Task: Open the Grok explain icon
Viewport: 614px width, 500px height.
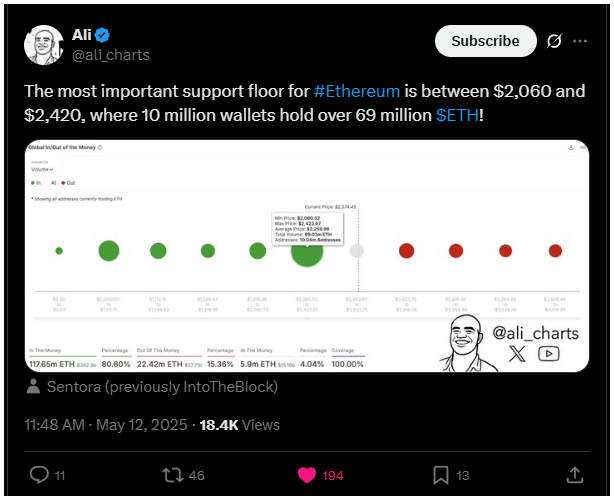Action: [554, 41]
